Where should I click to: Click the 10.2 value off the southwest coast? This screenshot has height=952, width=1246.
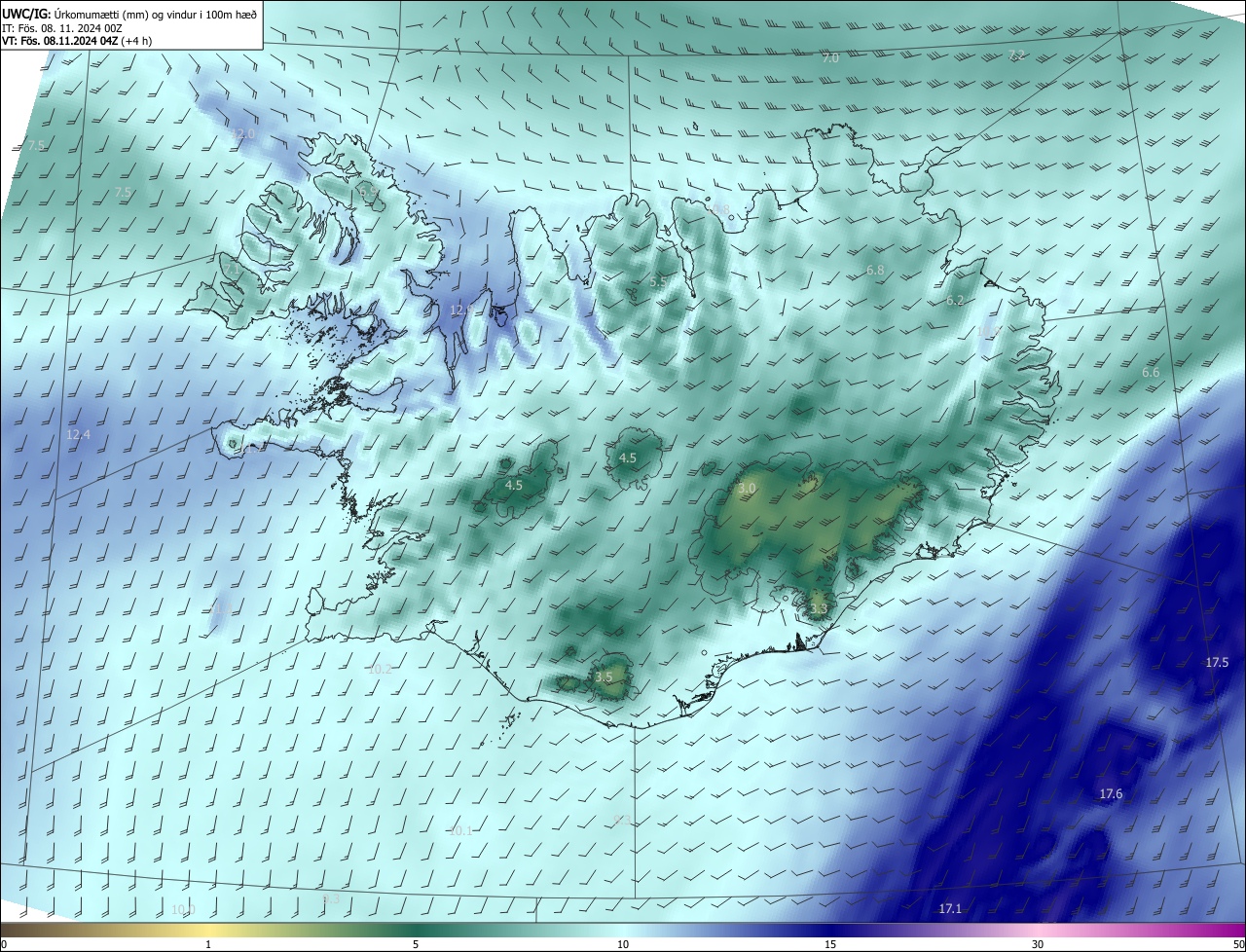tap(380, 669)
